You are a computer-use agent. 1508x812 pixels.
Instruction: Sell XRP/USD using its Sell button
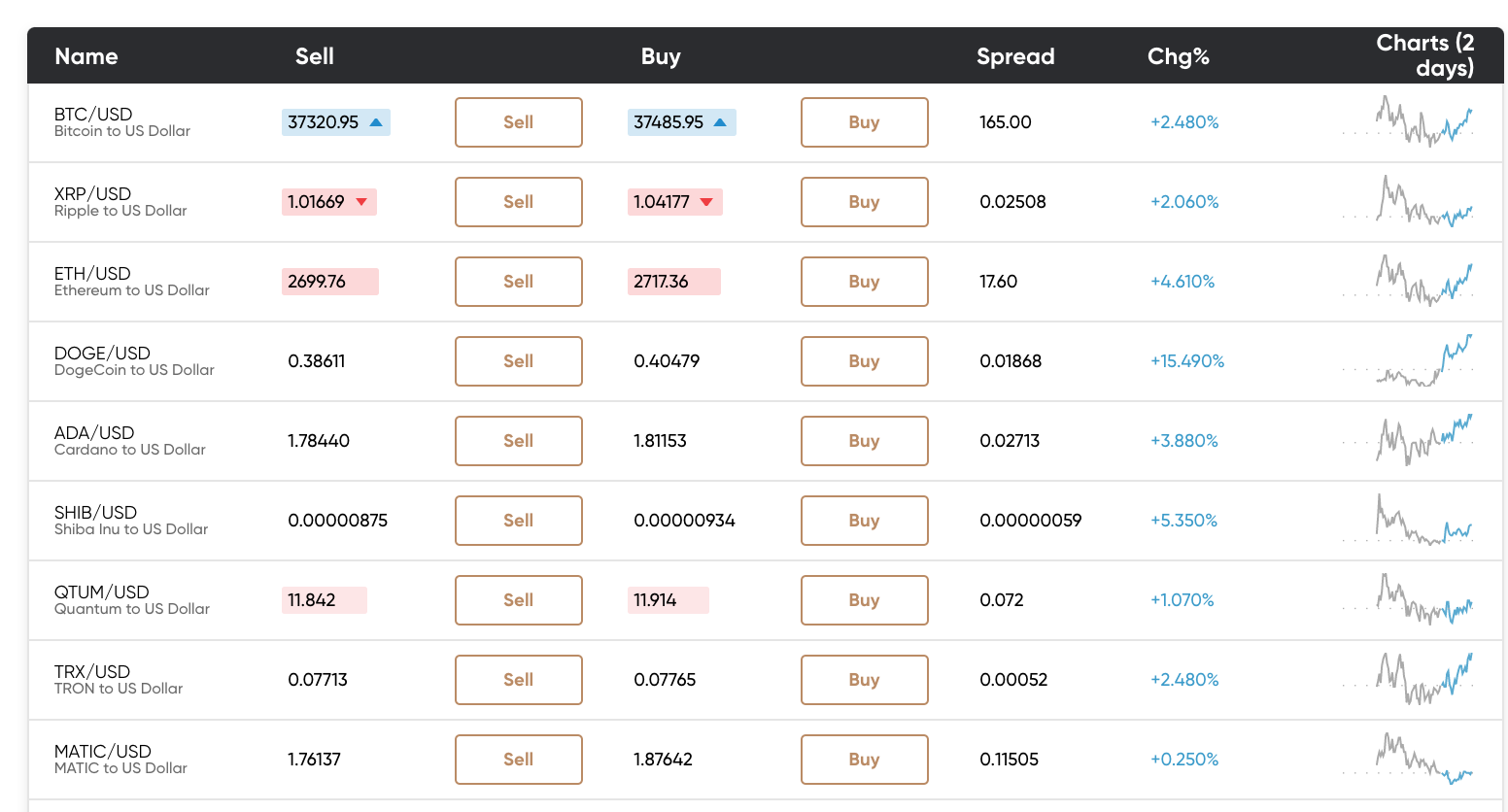pos(519,202)
